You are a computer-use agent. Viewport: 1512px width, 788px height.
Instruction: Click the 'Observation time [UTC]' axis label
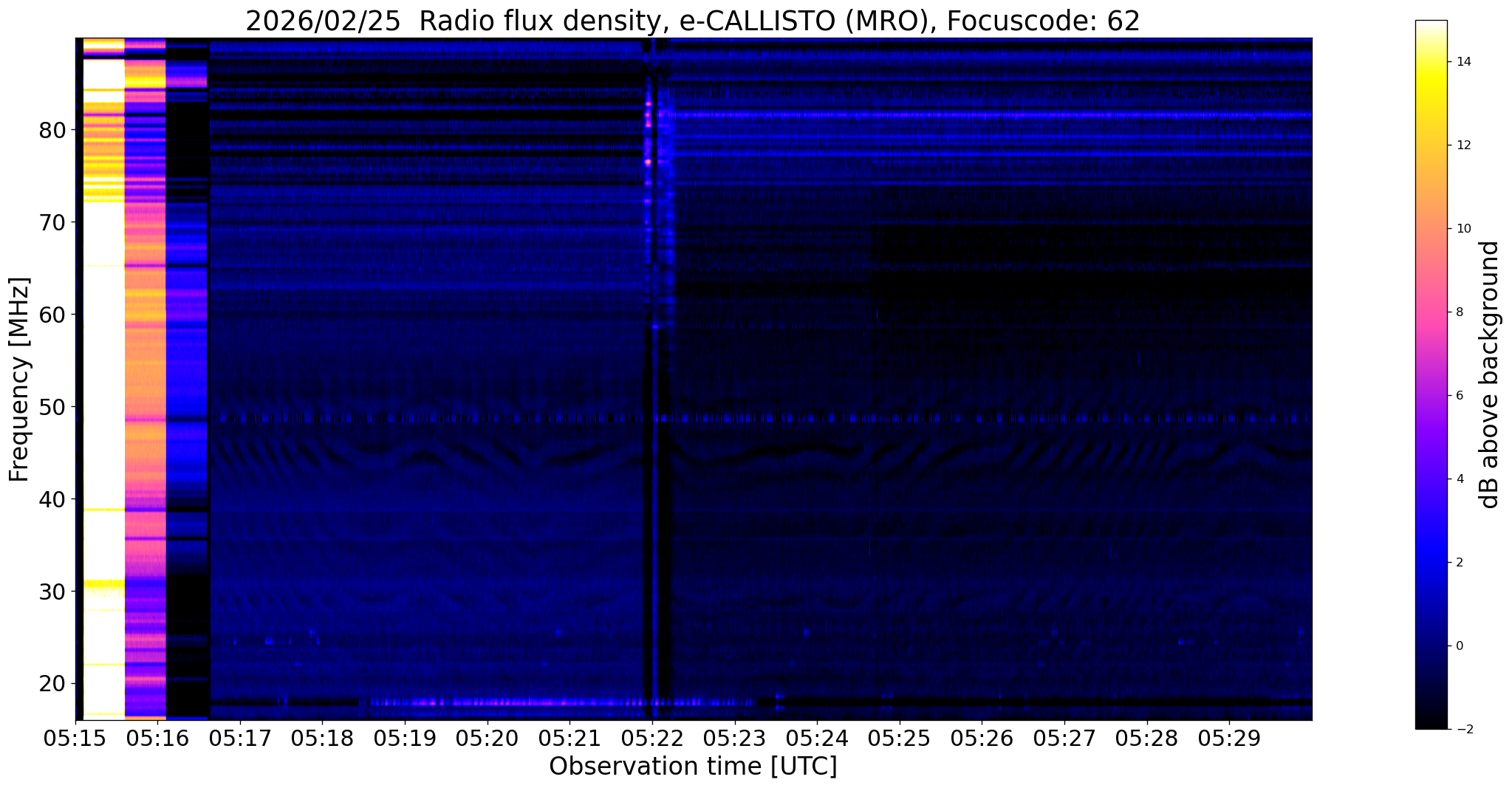[693, 766]
